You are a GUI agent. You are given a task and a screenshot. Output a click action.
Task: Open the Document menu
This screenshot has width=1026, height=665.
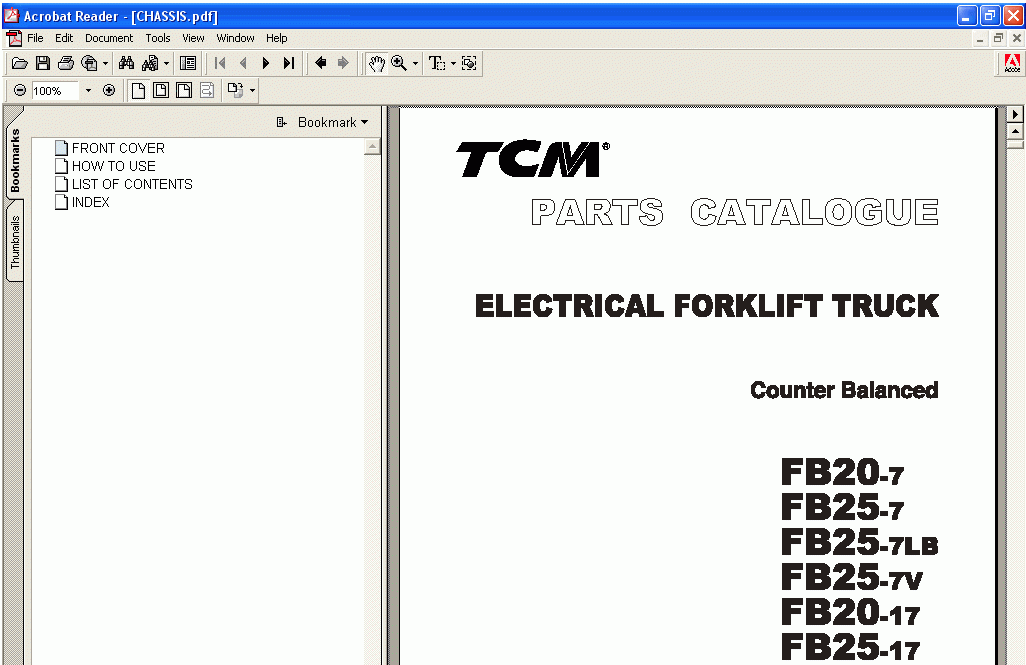point(109,38)
